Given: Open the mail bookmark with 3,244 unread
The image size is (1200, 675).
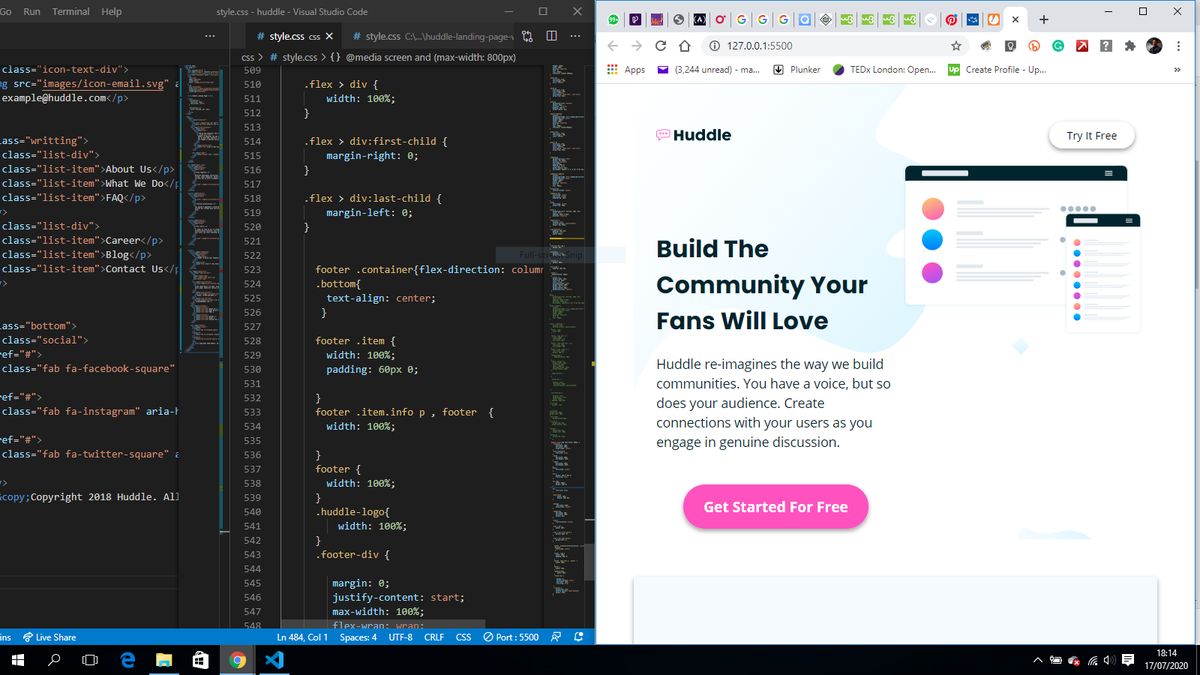Looking at the screenshot, I should pyautogui.click(x=708, y=70).
